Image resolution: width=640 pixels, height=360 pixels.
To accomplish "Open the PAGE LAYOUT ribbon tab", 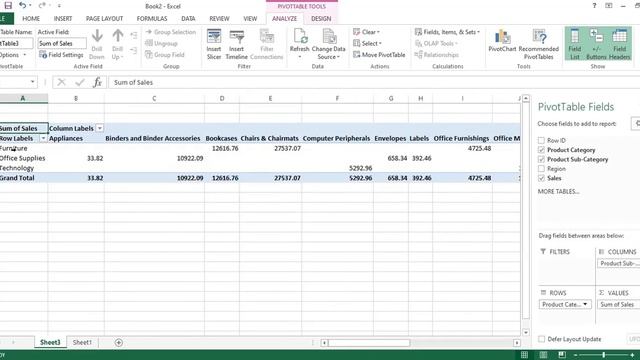I will click(x=104, y=19).
